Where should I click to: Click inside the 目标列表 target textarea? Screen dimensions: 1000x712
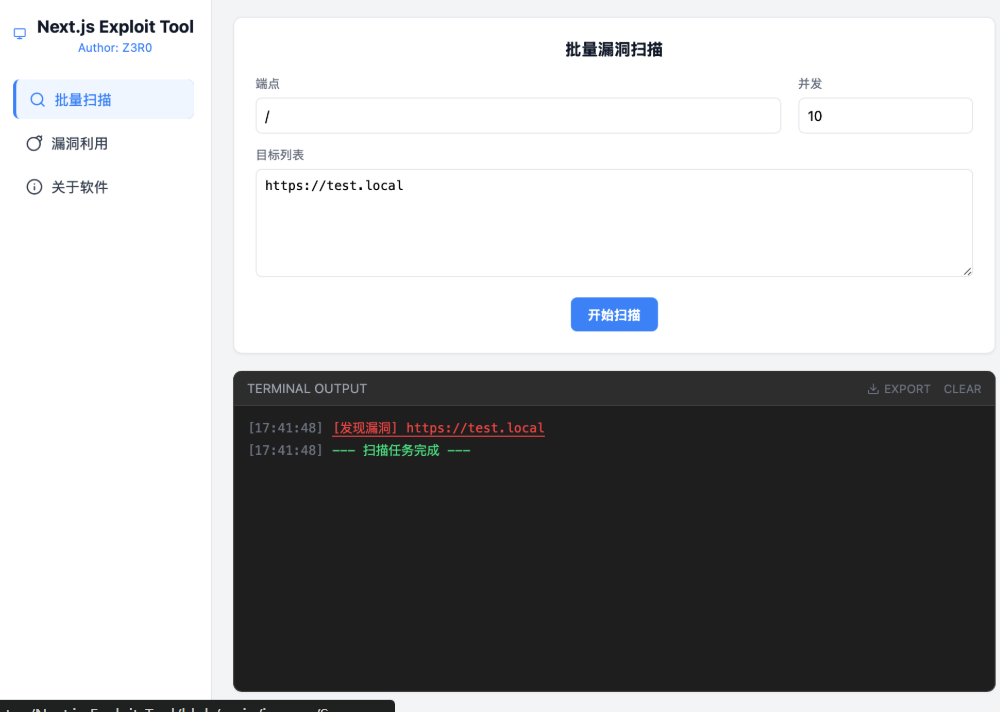coord(614,223)
